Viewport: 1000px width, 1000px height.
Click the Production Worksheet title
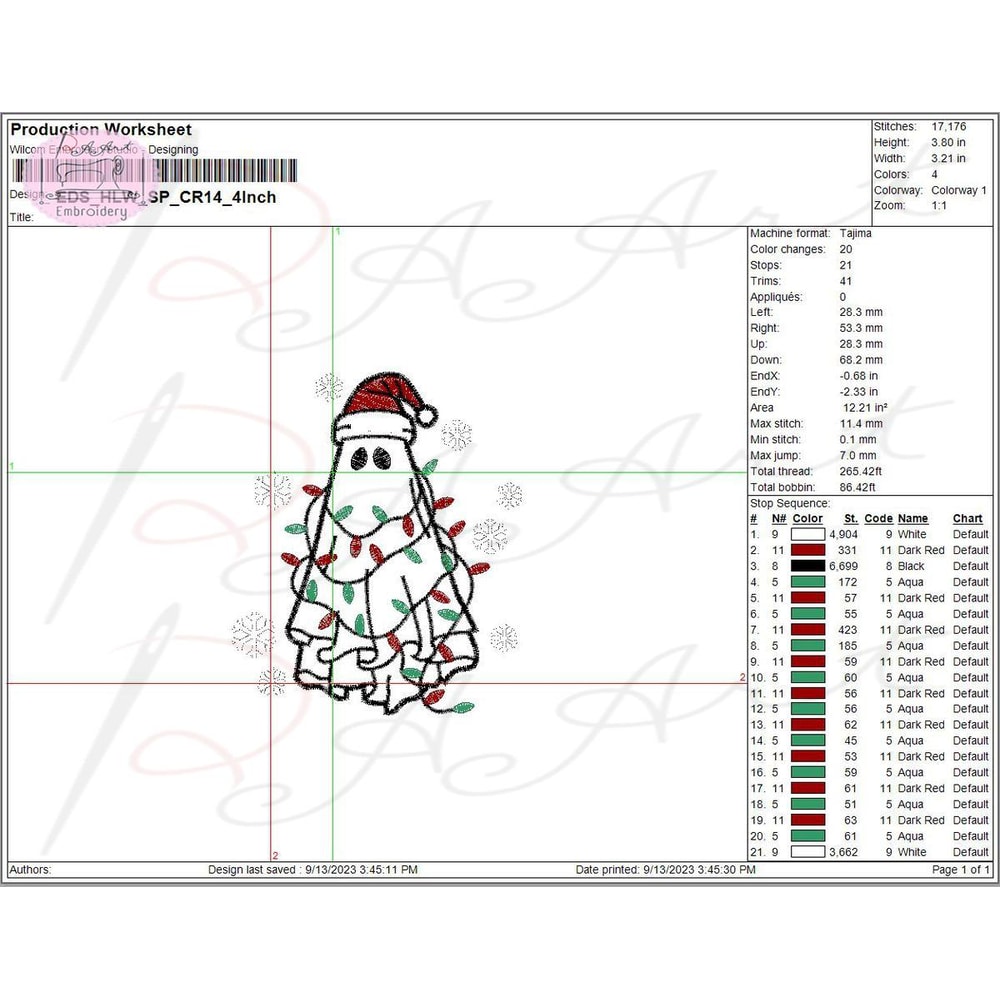(x=101, y=130)
